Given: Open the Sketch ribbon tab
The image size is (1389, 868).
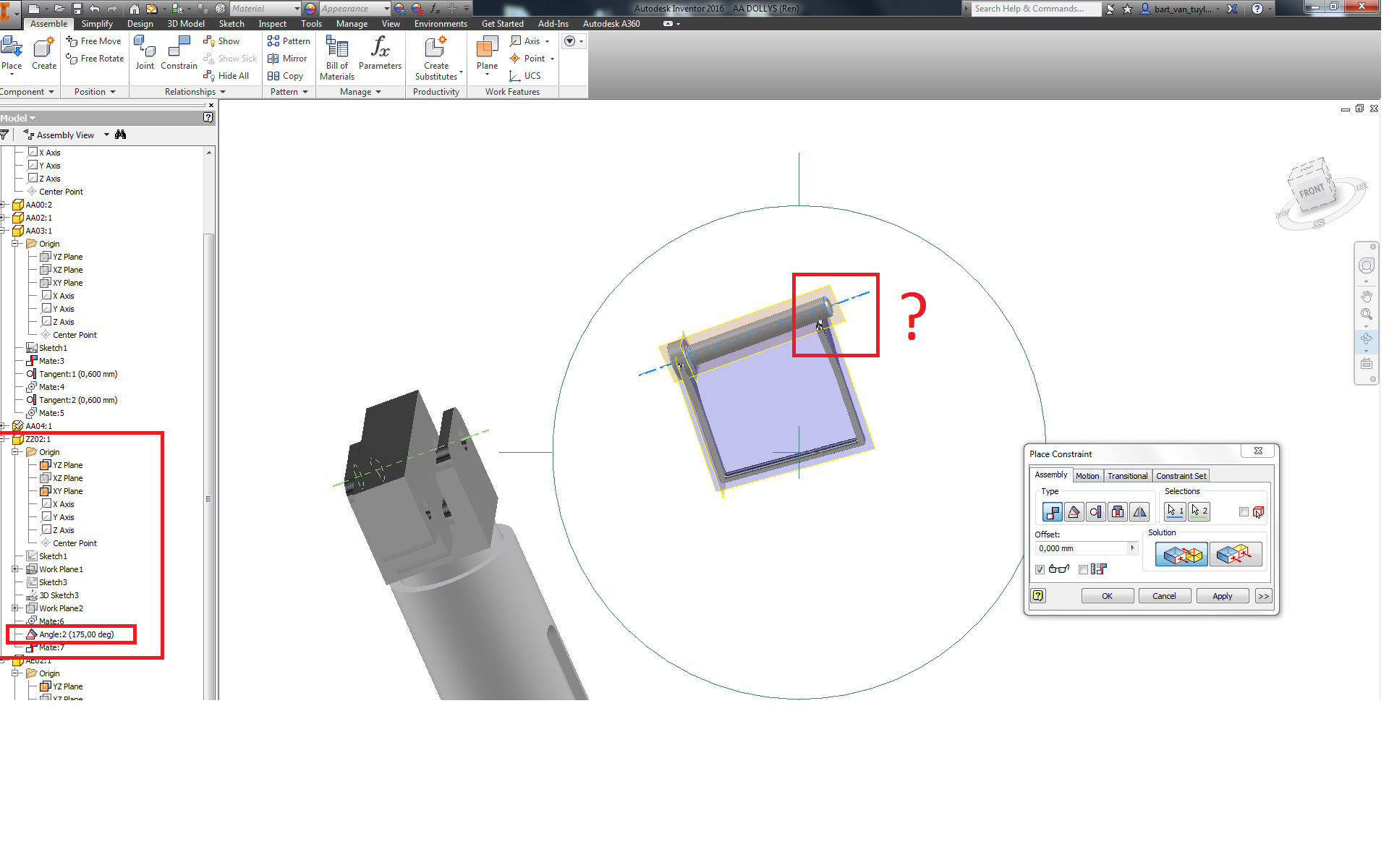Looking at the screenshot, I should tap(231, 23).
